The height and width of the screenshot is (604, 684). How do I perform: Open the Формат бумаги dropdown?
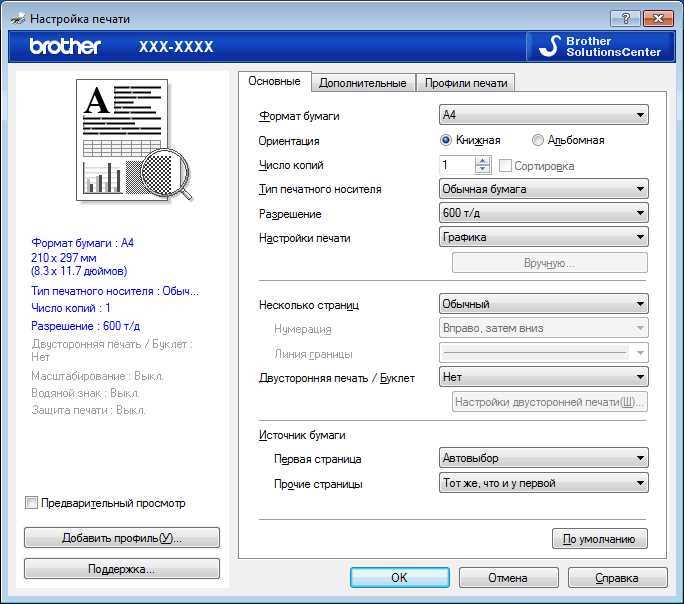[544, 115]
